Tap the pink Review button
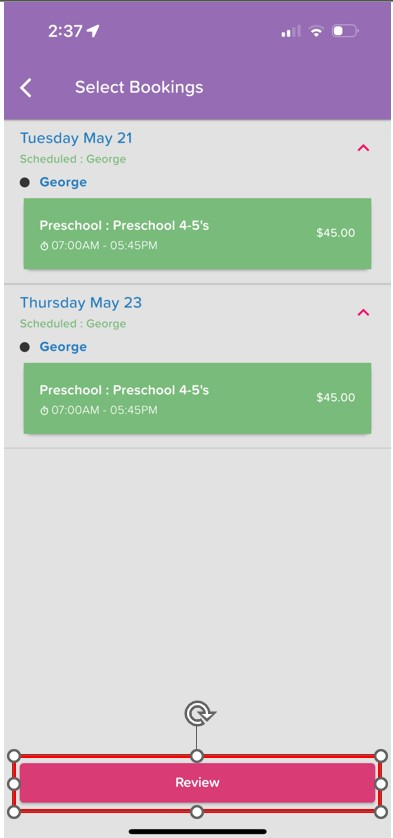 (197, 783)
